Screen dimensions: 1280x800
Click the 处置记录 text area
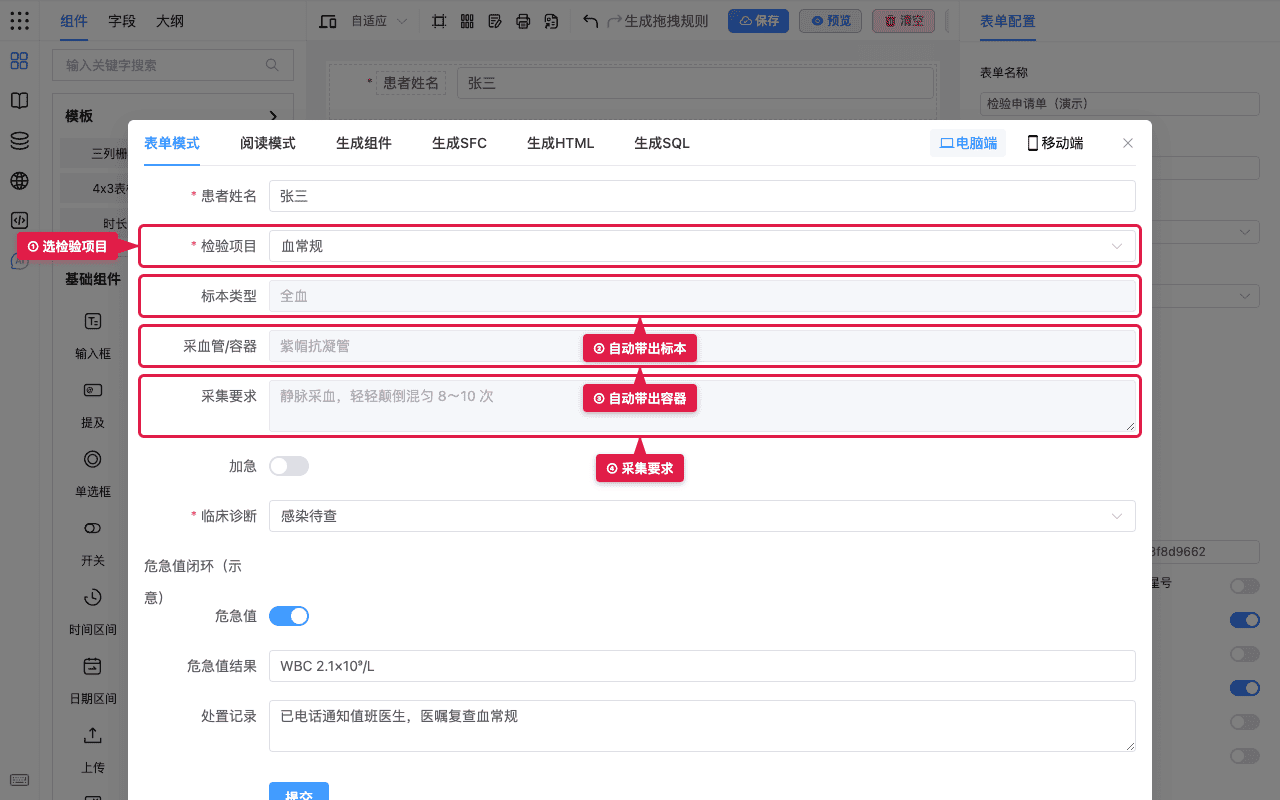702,726
